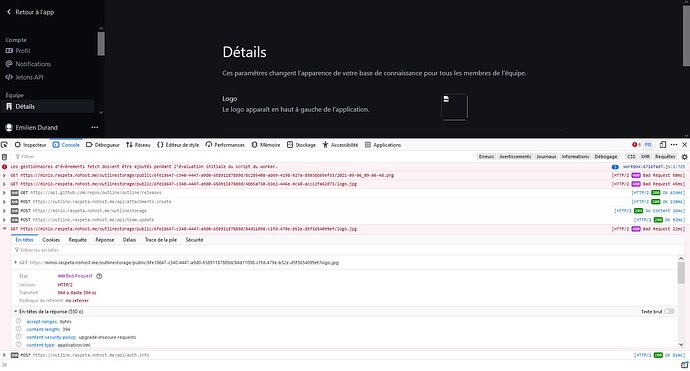Clear console with the trash icon
The width and height of the screenshot is (690, 371).
coord(4,157)
